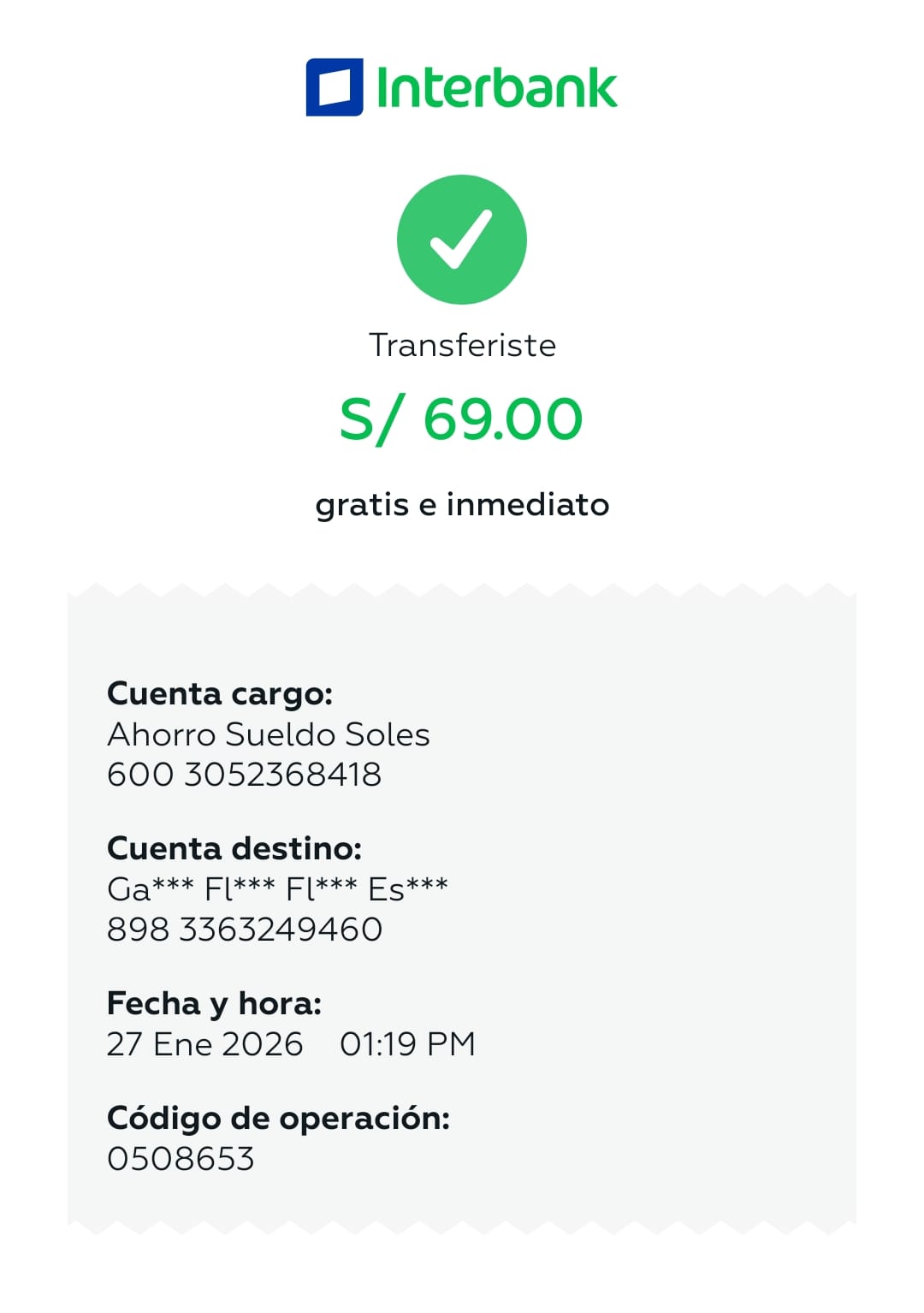The image size is (924, 1313).
Task: Select the 'Ahorro Sueldo Soles' account name
Action: pos(269,734)
